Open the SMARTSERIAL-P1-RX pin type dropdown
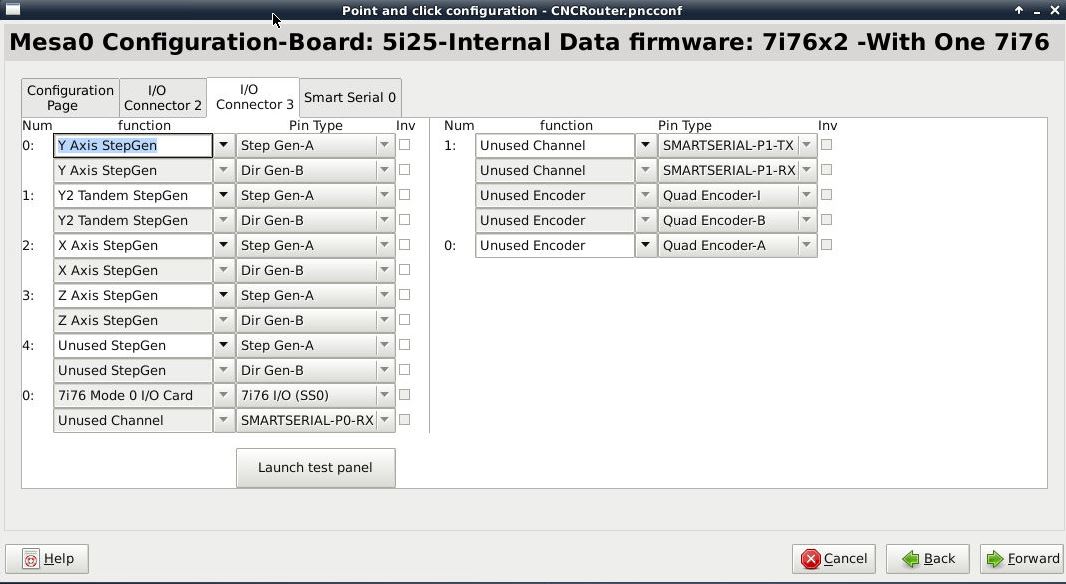 click(807, 171)
